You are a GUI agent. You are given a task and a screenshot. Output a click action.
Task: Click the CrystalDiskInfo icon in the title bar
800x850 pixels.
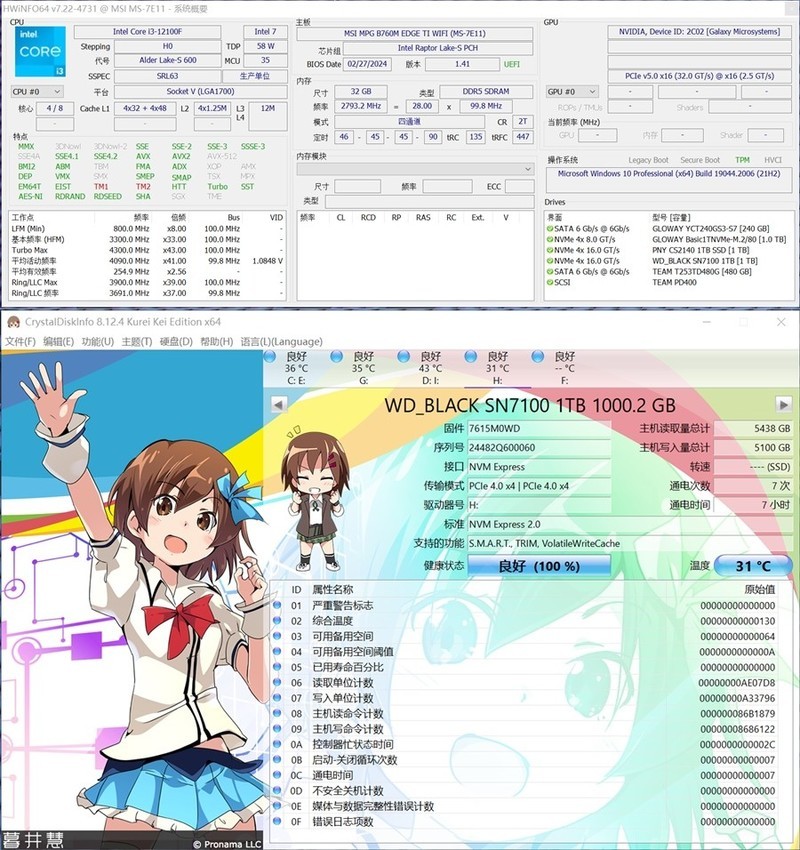[x=12, y=323]
